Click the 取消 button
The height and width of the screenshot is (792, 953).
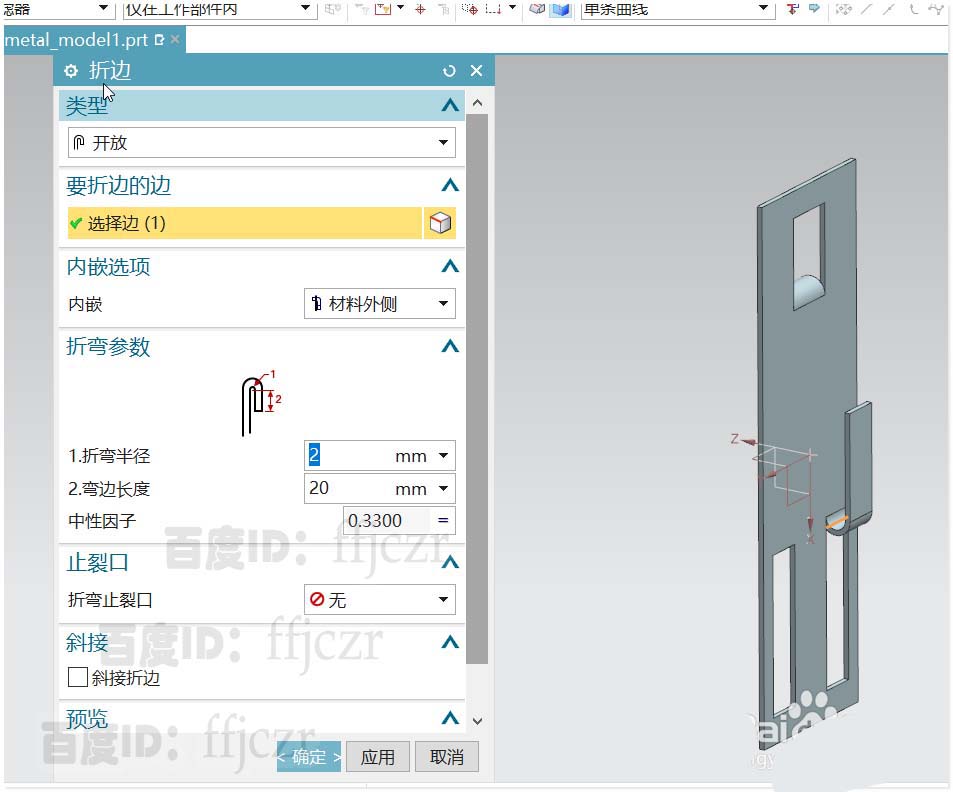click(x=447, y=757)
